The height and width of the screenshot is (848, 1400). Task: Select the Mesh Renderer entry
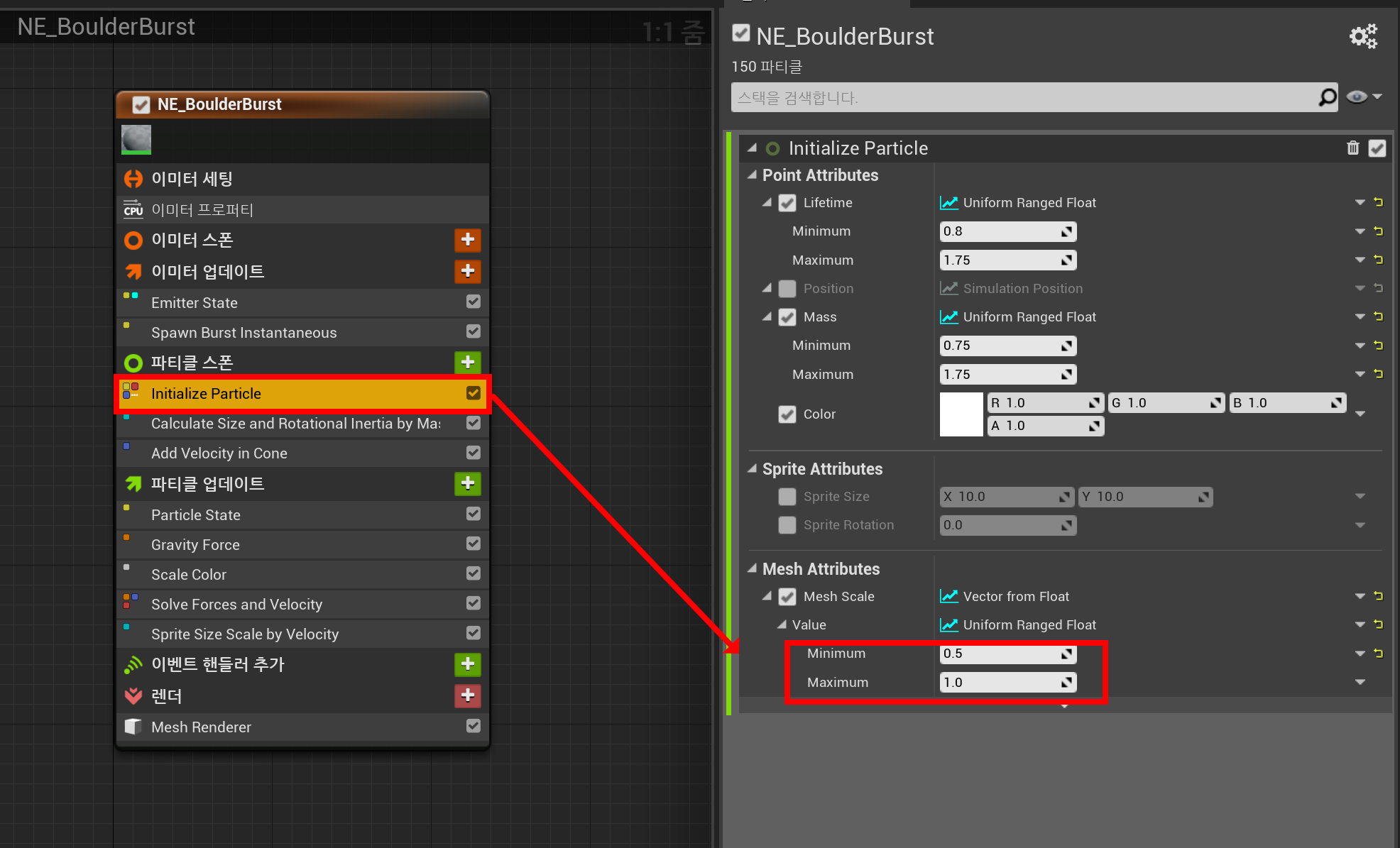coord(201,727)
